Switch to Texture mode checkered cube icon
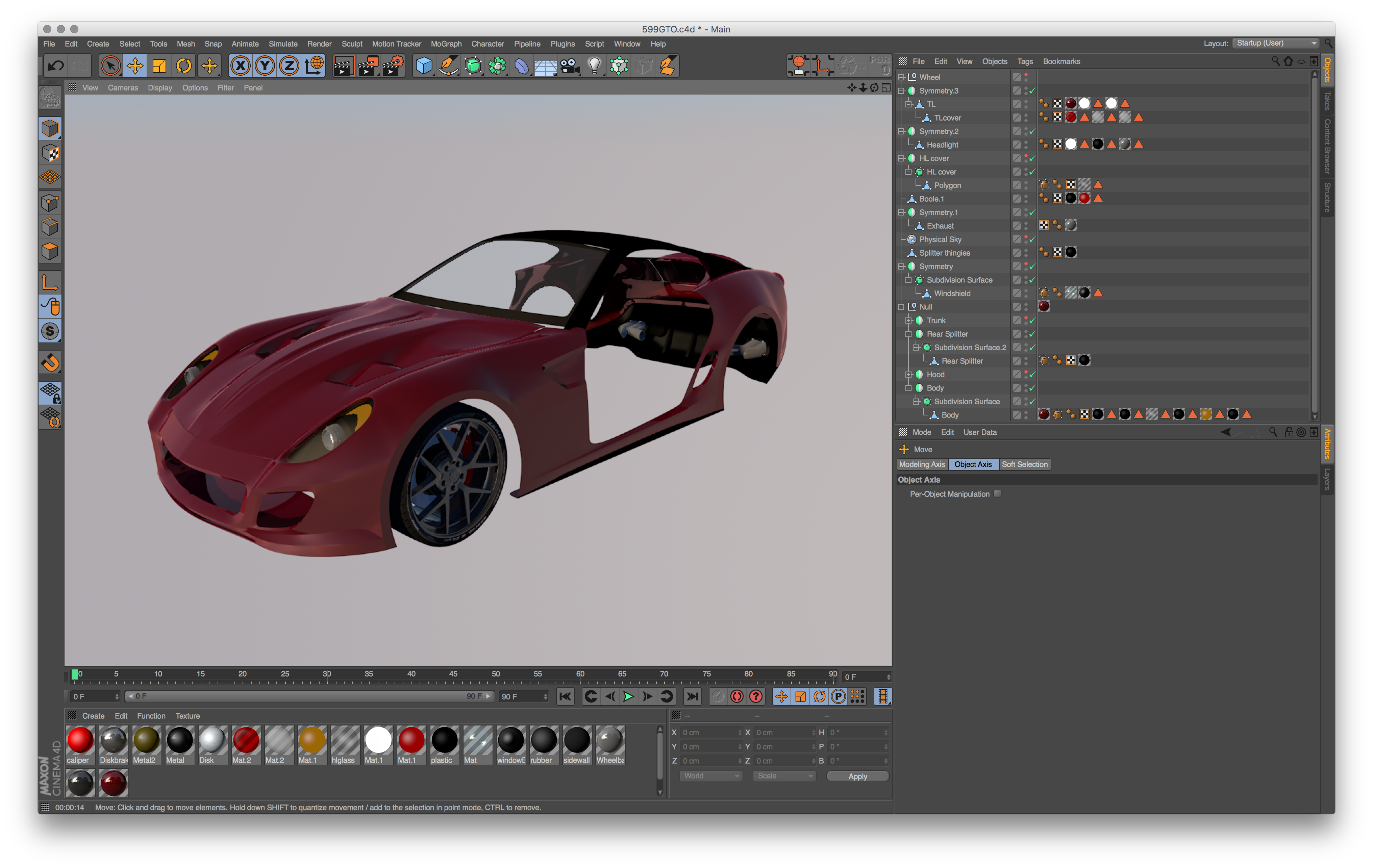The image size is (1373, 868). (x=50, y=153)
